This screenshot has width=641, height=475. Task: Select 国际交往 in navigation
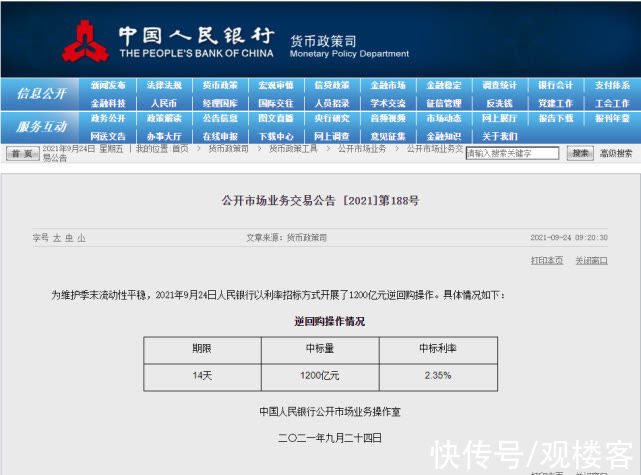[x=276, y=103]
